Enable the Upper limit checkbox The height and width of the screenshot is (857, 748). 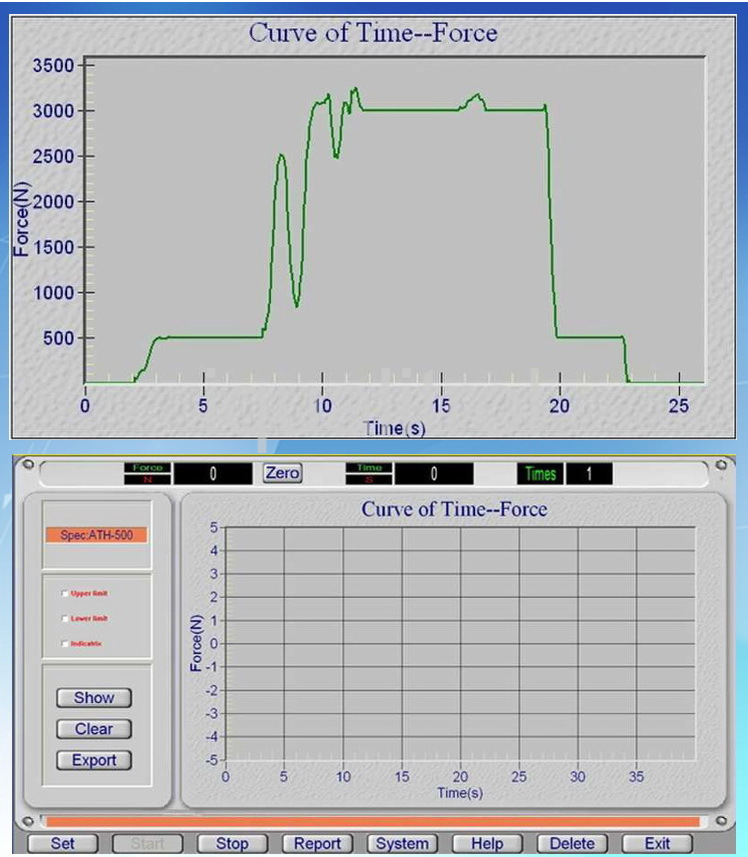(65, 594)
